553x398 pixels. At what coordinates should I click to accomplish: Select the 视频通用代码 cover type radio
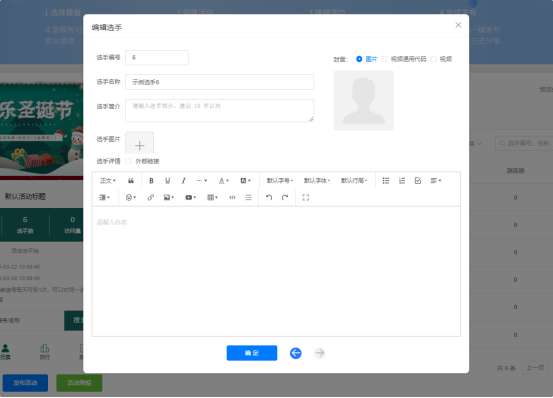tap(384, 59)
